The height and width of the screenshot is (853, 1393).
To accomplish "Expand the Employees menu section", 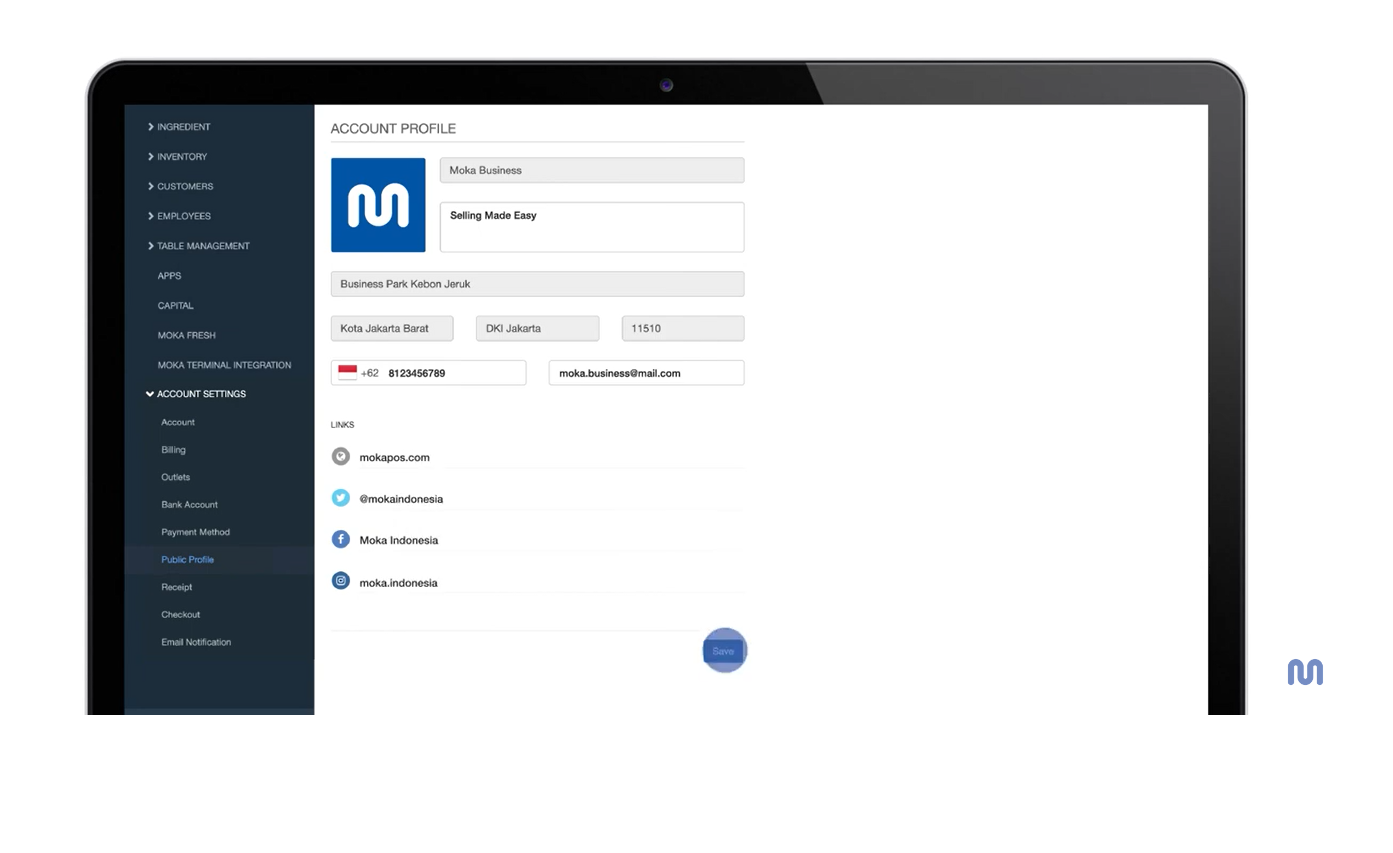I will click(x=183, y=216).
